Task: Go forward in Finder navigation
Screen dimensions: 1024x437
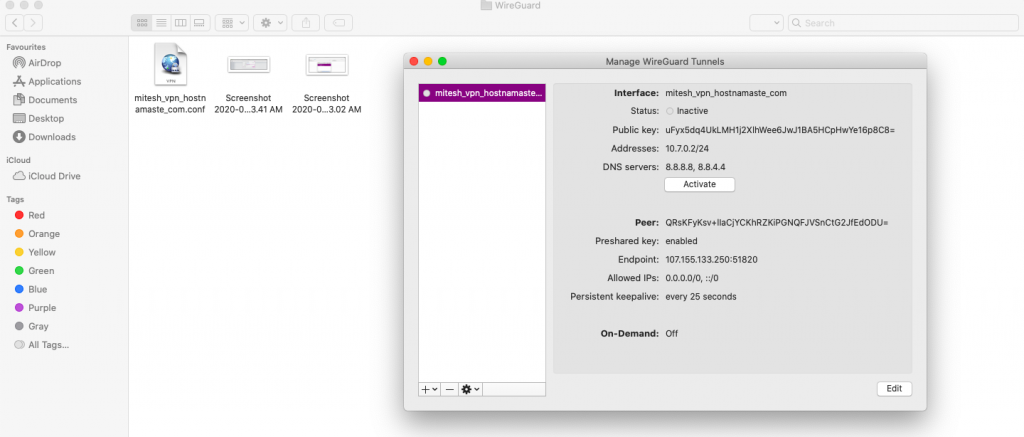Action: pyautogui.click(x=33, y=23)
